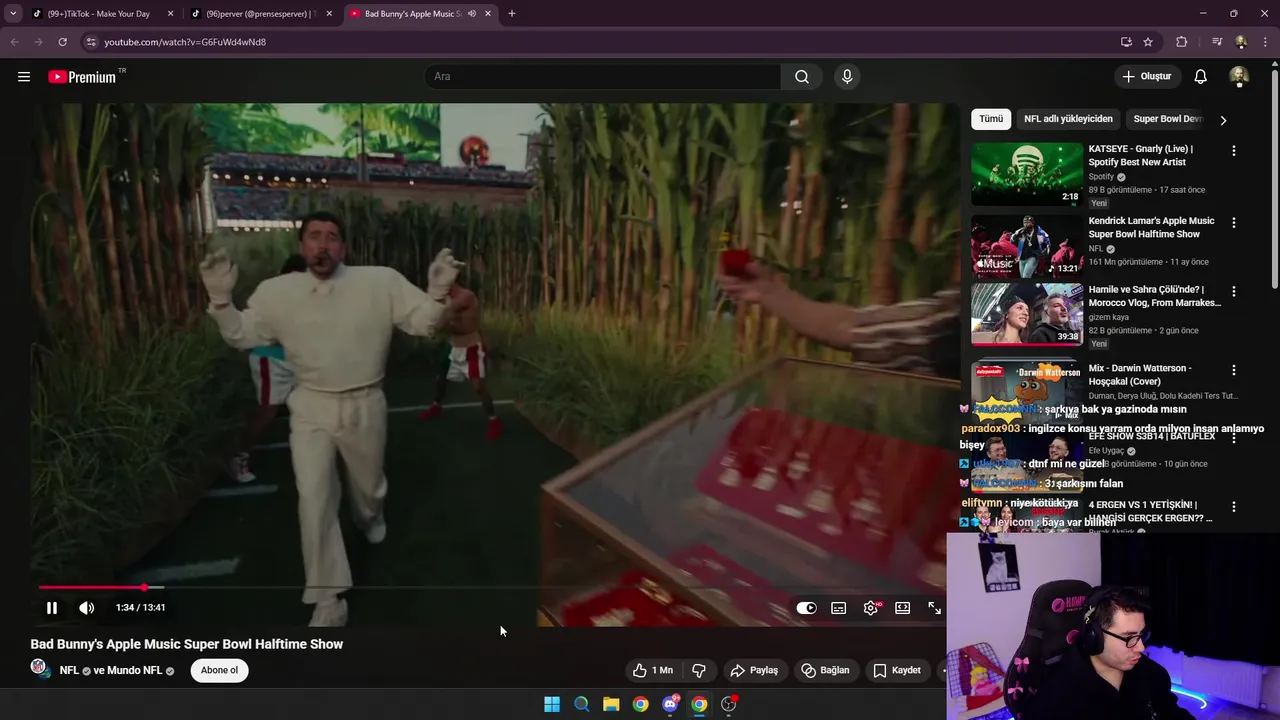Open player settings gear
Viewport: 1280px width, 720px height.
point(871,608)
